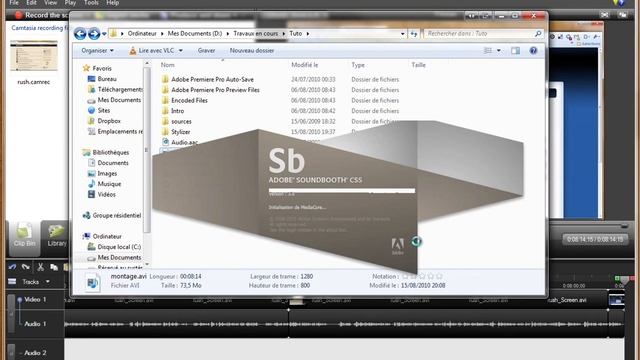The image size is (640, 360).
Task: Open the Camtasia Help menu
Action: (112, 3)
